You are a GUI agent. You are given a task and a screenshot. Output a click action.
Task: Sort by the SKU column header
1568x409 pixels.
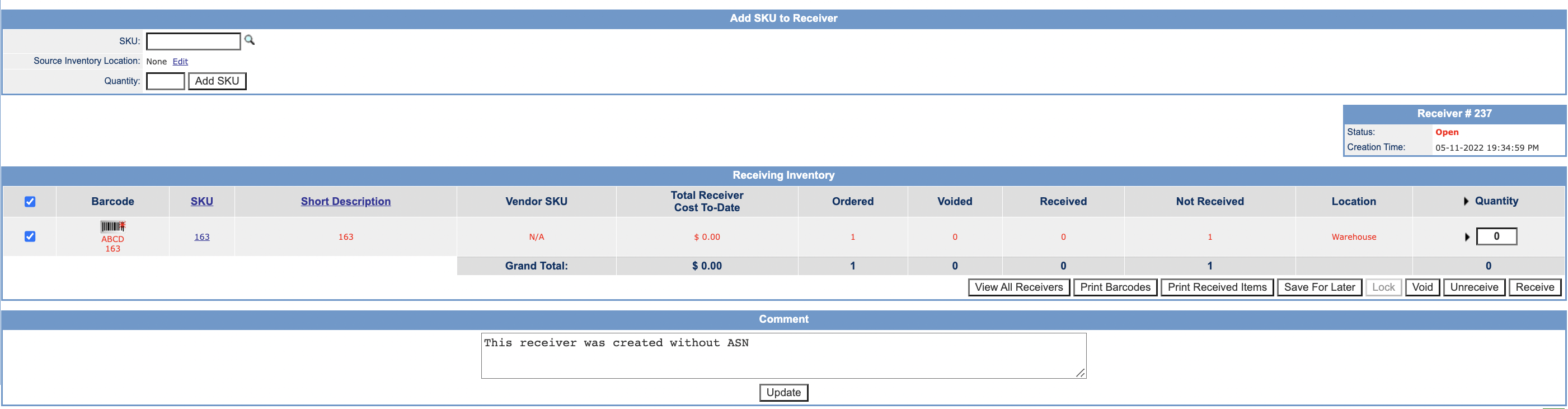point(202,201)
